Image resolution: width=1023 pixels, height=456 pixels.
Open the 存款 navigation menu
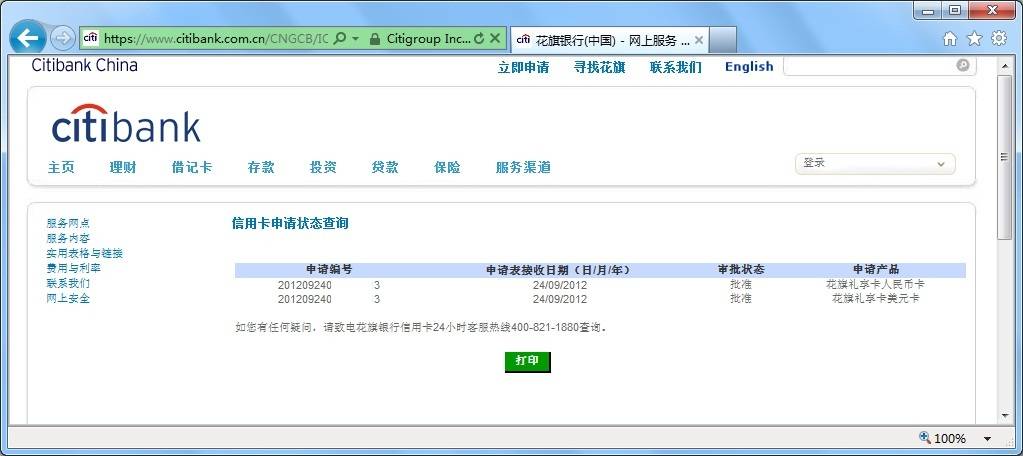[261, 168]
